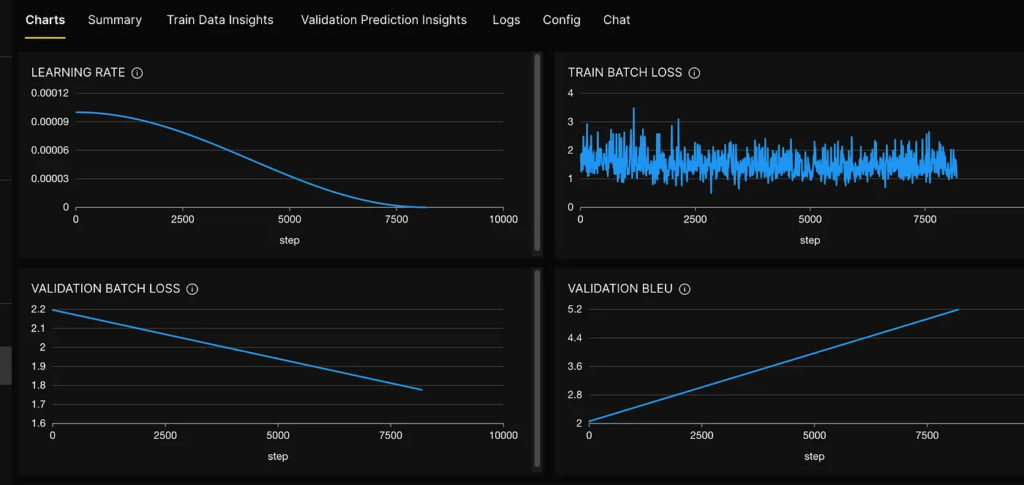Open the Logs tab
This screenshot has width=1024, height=485.
point(506,20)
